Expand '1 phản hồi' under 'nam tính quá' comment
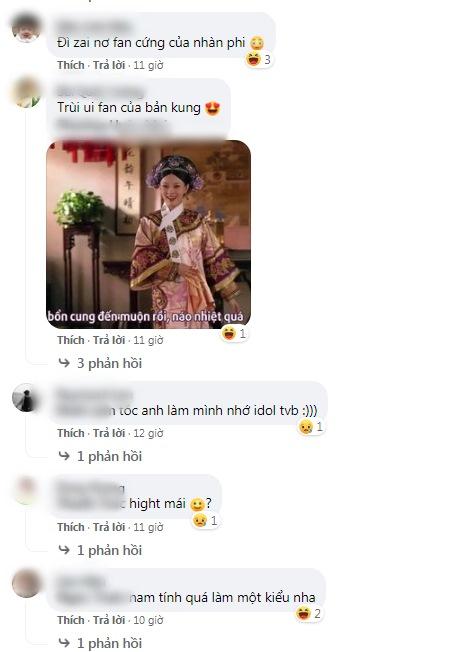Viewport: 463px width, 652px height. [100, 643]
